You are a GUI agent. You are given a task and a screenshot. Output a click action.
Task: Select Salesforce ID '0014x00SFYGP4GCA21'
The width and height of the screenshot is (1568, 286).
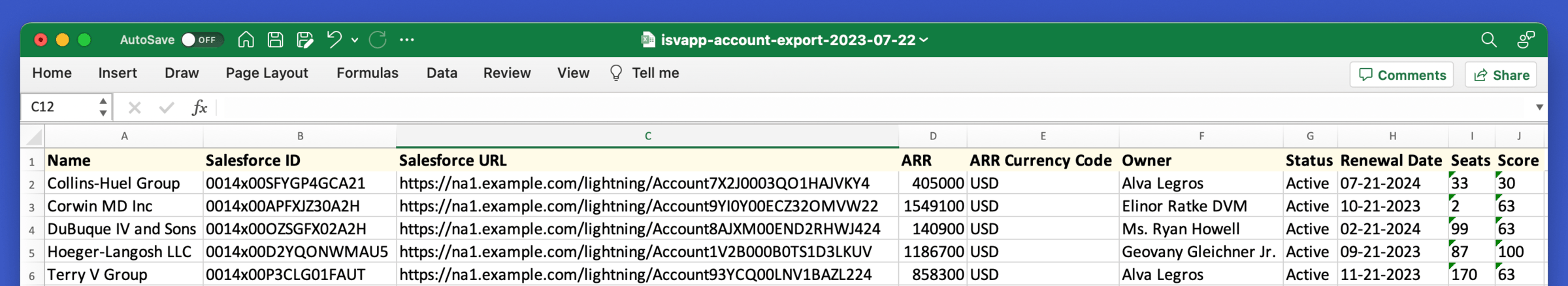300,183
